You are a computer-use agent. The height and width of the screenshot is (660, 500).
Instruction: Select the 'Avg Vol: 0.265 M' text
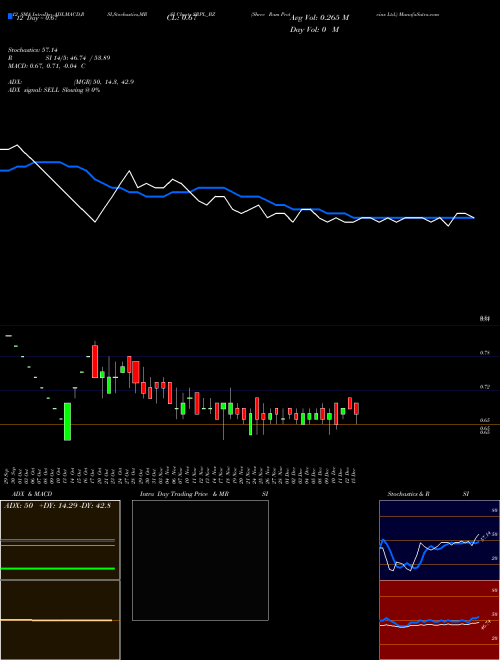(x=319, y=18)
